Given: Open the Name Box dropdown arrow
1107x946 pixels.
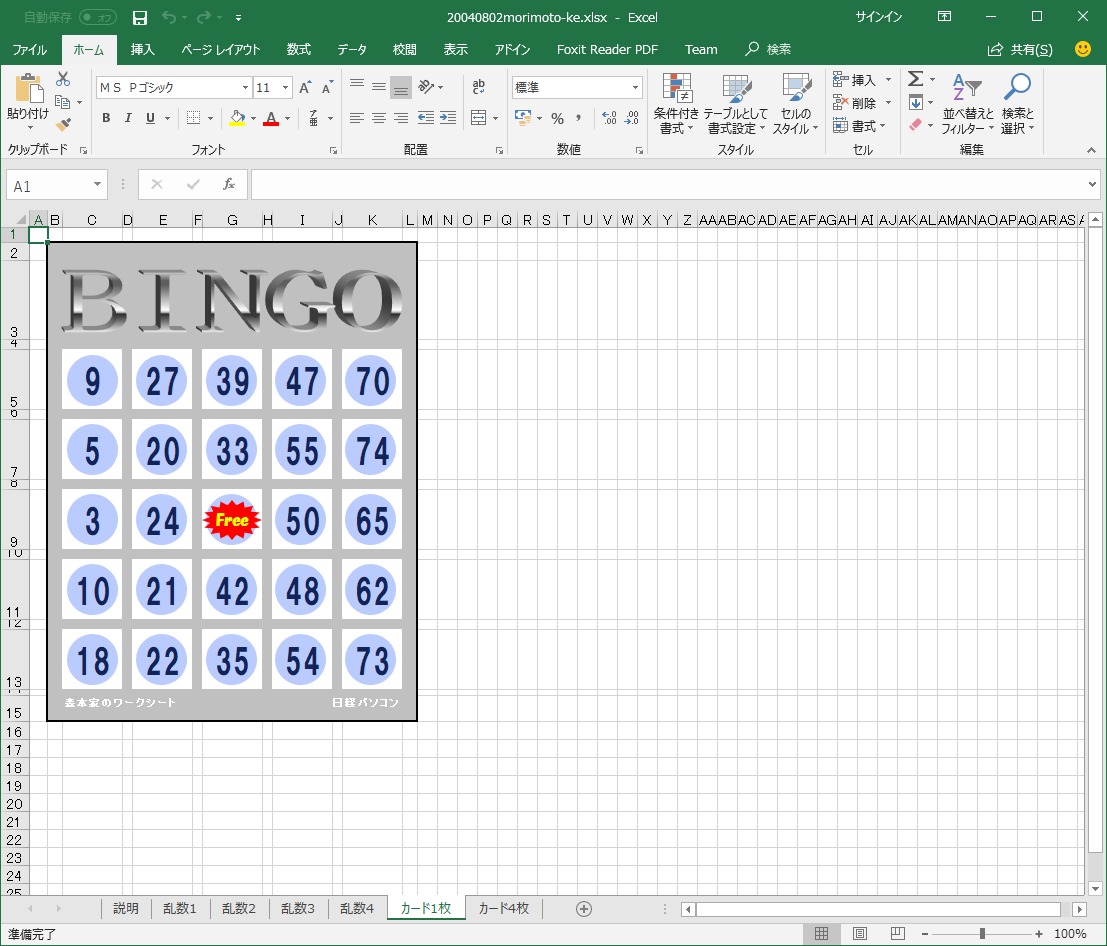Looking at the screenshot, I should click(97, 185).
